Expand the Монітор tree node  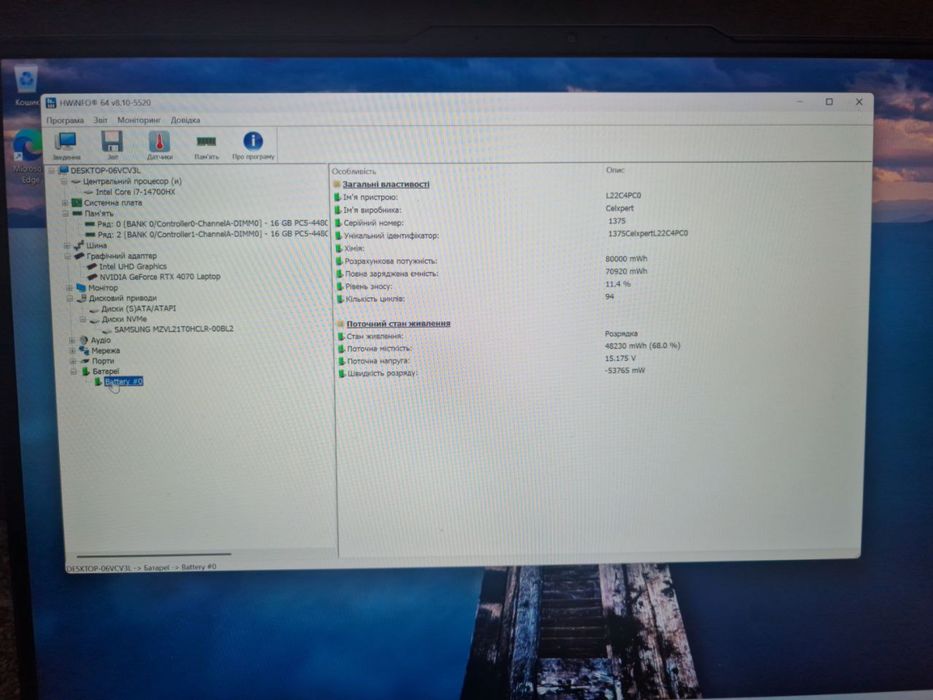click(70, 288)
